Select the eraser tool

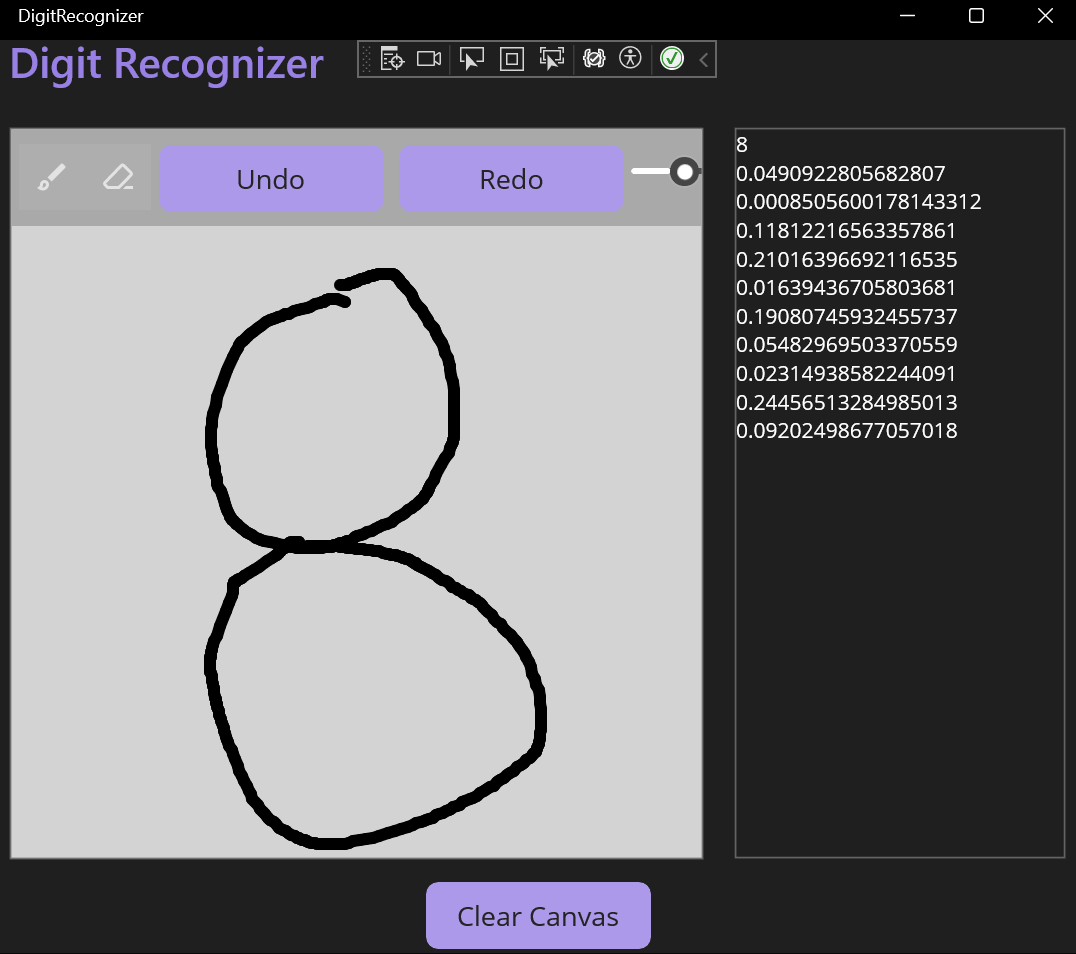pos(118,177)
